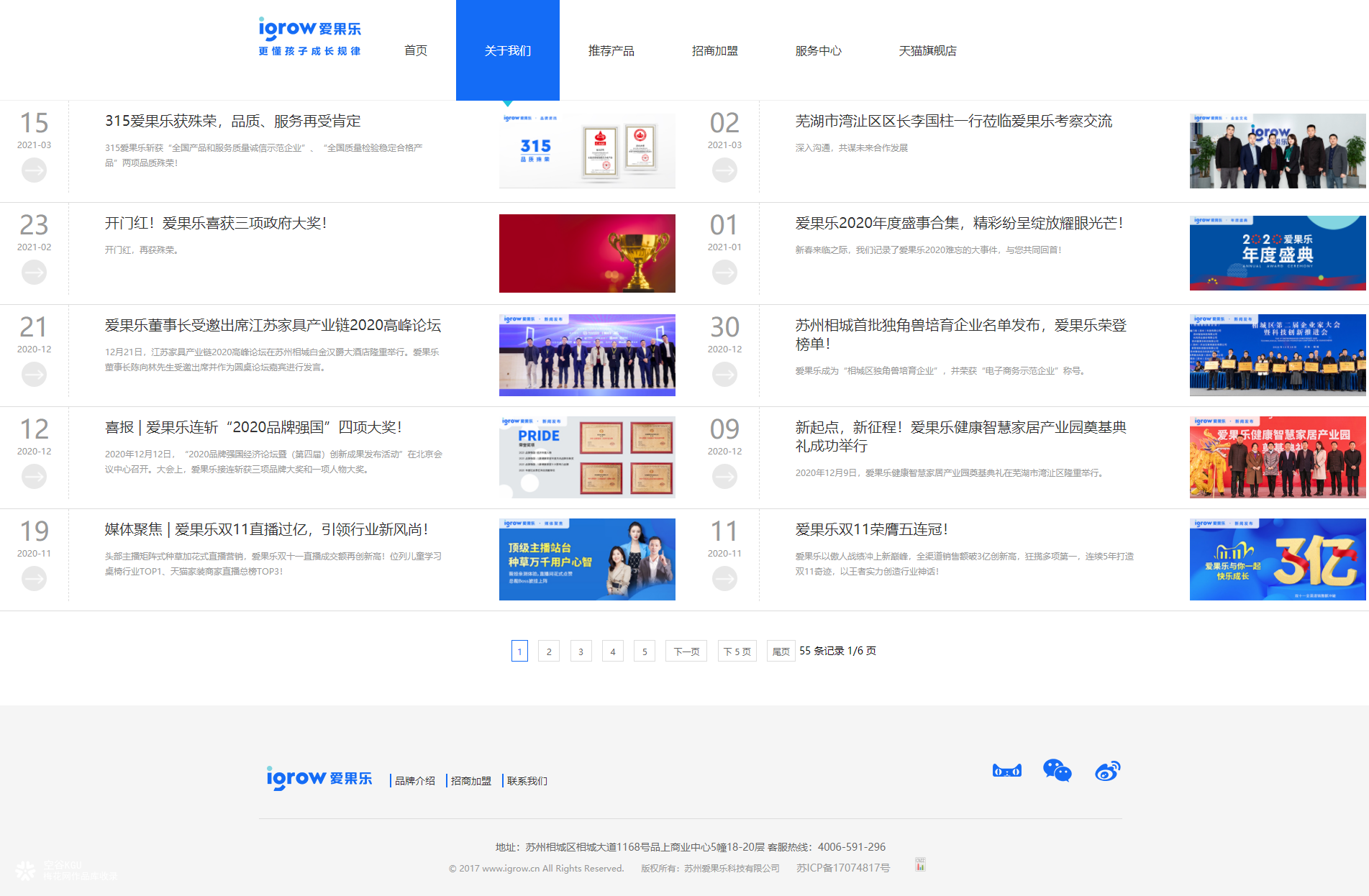
Task: Click arrow icon under date 15 2021-03
Action: [x=34, y=170]
